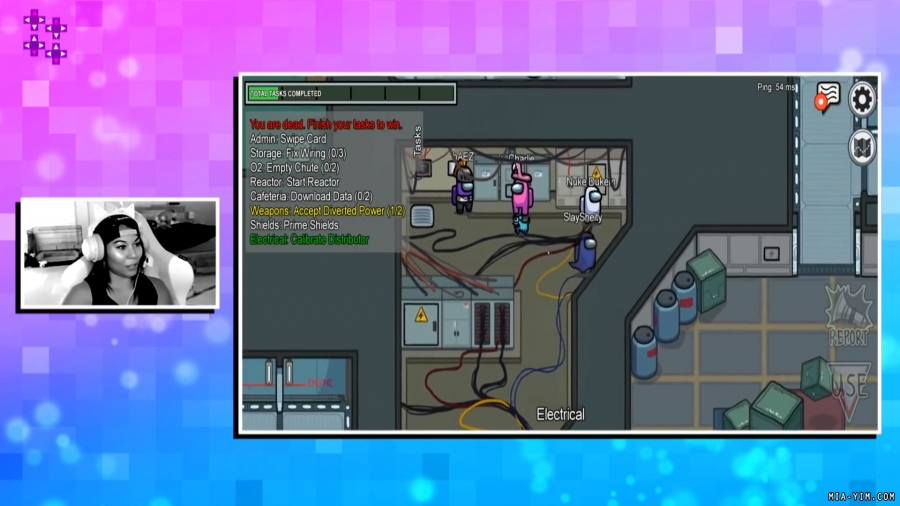Click the red 'You are dead' message

tap(326, 124)
